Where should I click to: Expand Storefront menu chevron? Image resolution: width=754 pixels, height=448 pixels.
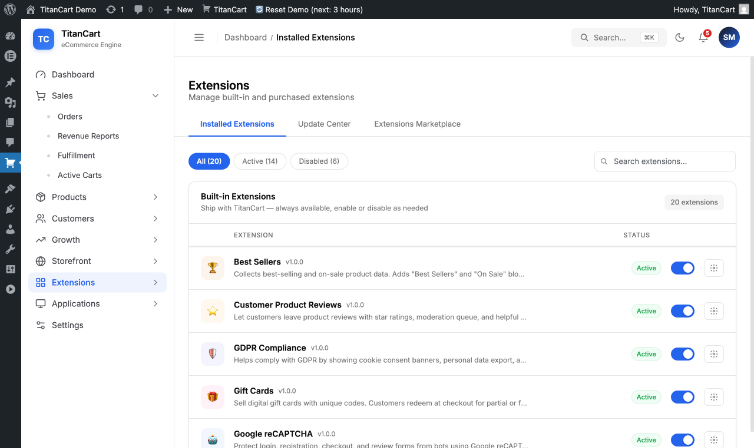(x=155, y=261)
